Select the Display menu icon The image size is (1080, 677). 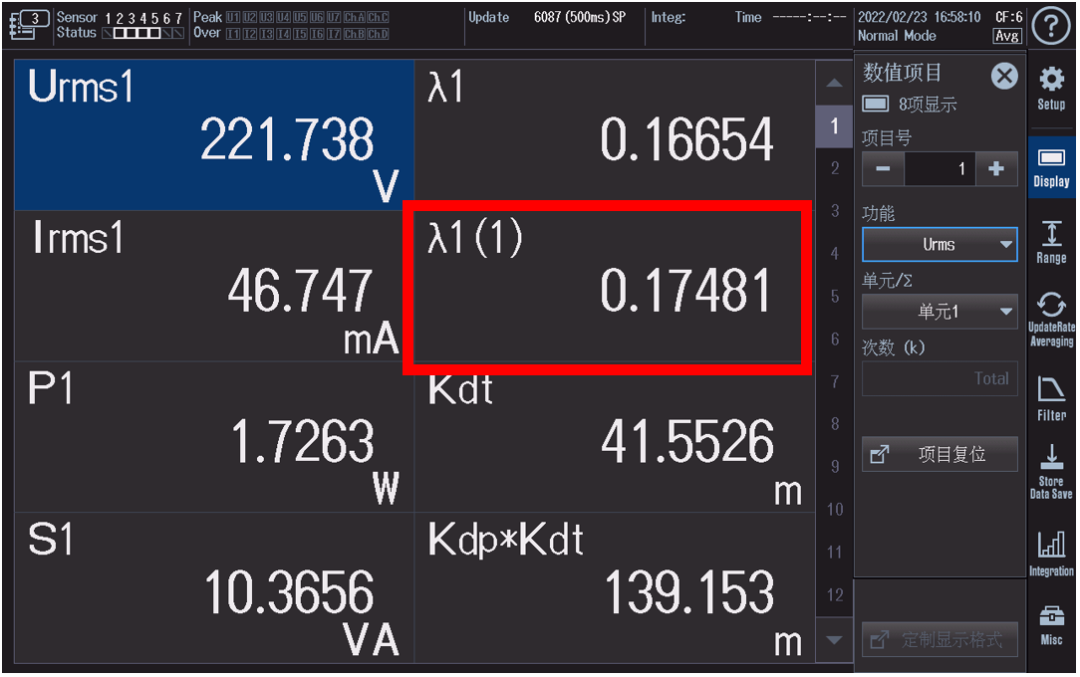point(1050,168)
